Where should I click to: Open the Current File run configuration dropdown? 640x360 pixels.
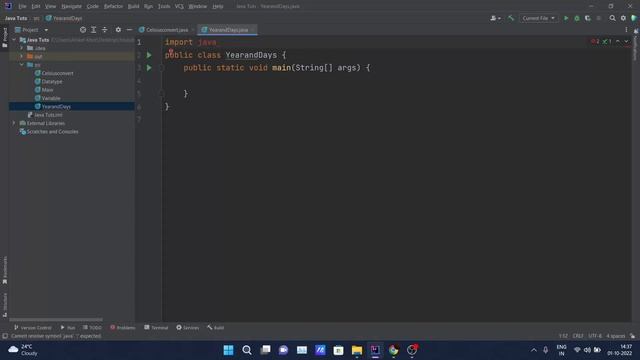538,18
